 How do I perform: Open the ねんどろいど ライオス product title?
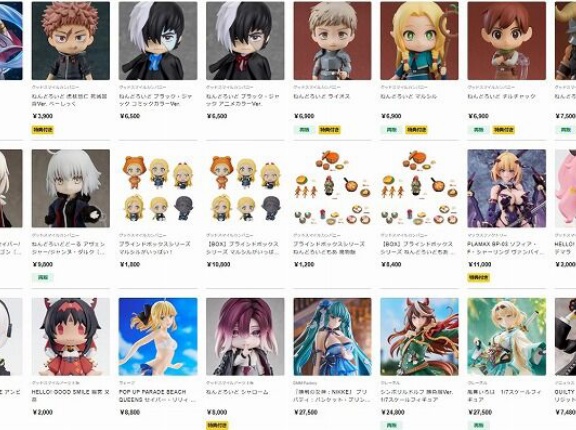click(x=321, y=97)
